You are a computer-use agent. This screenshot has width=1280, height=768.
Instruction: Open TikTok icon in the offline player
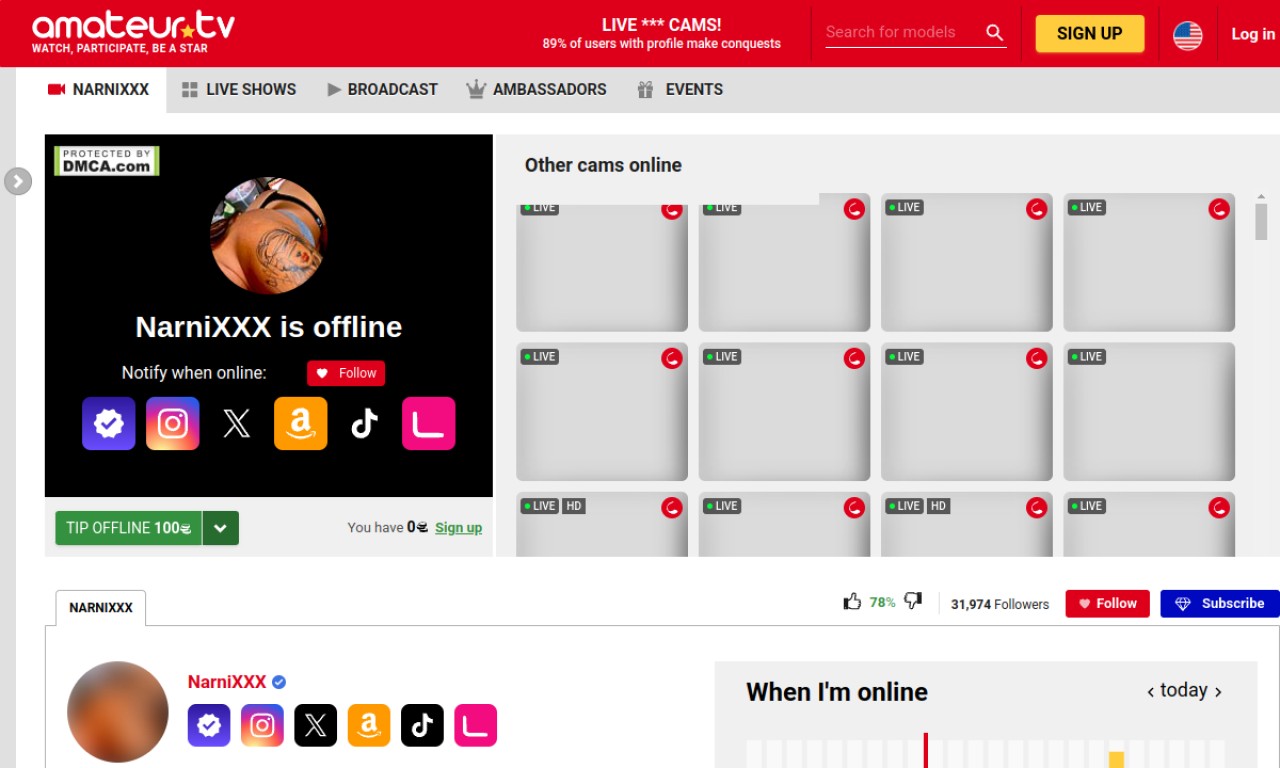point(365,423)
